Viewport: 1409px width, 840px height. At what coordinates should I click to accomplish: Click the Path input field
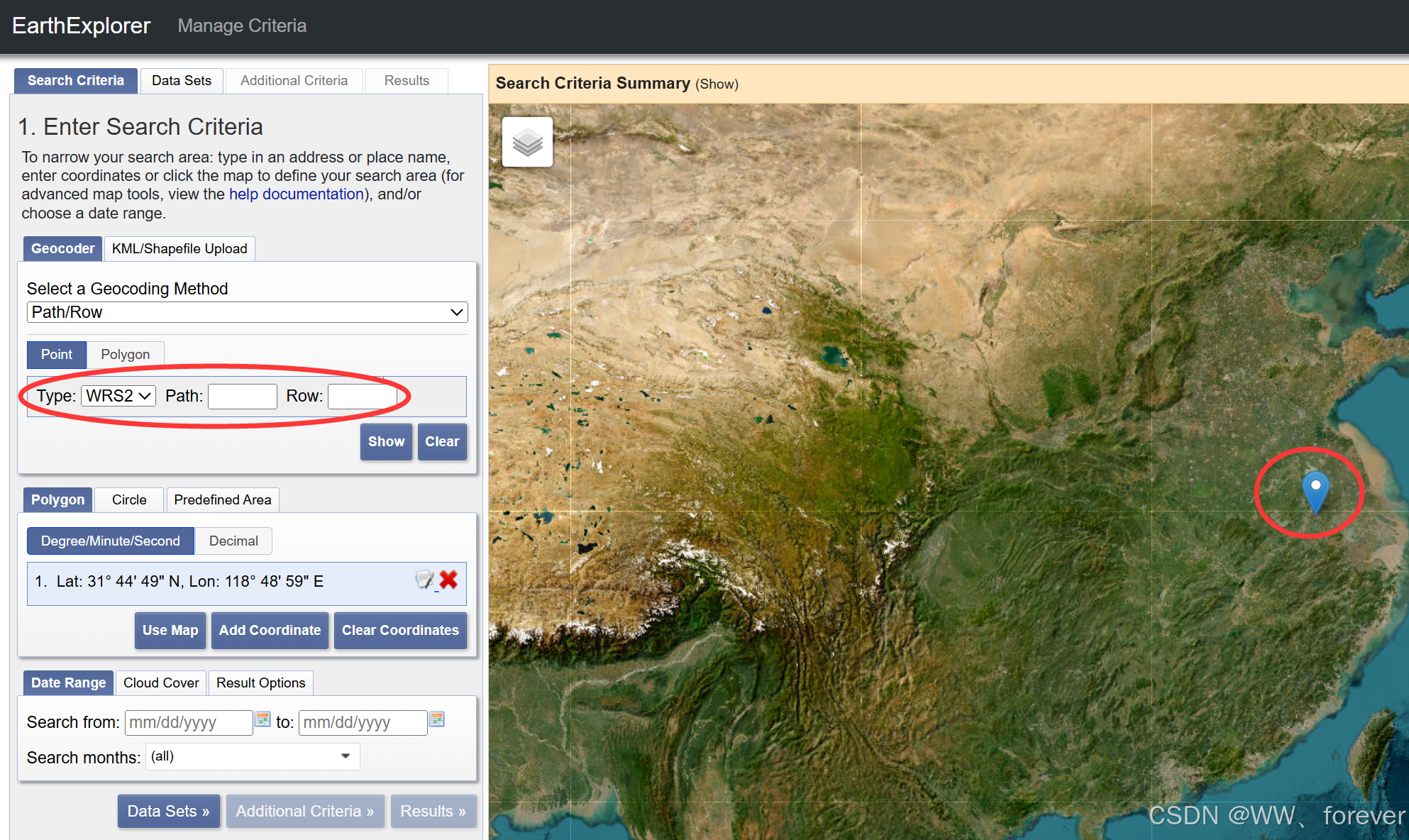(242, 396)
